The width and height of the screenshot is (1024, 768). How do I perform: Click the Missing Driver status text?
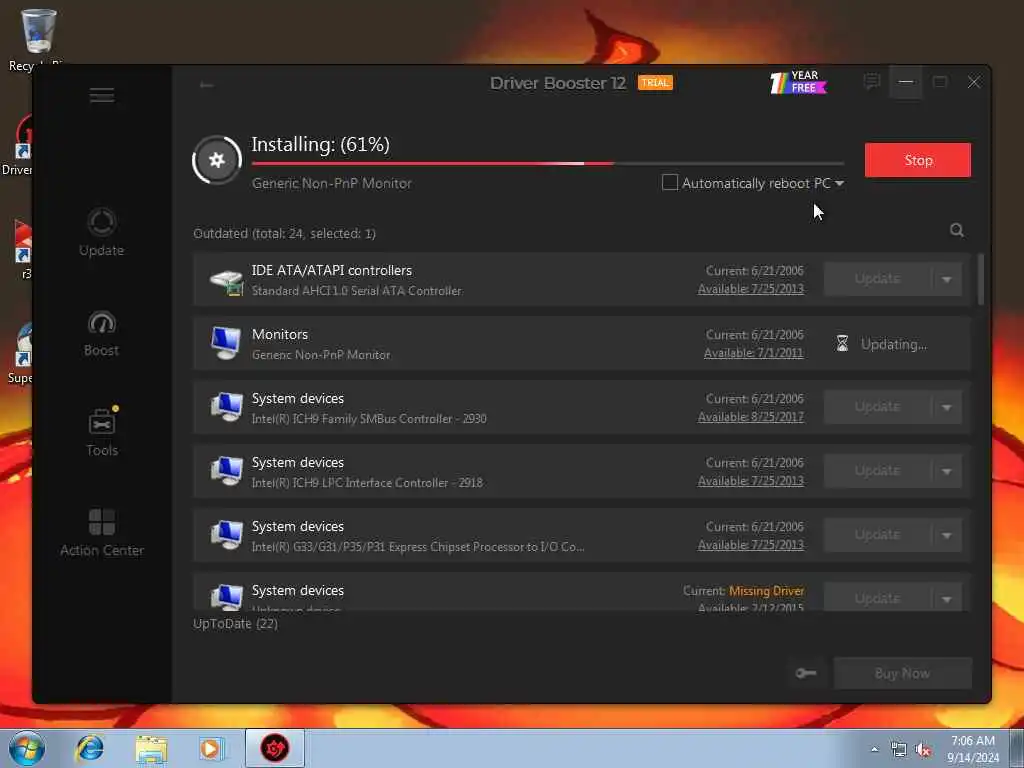tap(766, 591)
